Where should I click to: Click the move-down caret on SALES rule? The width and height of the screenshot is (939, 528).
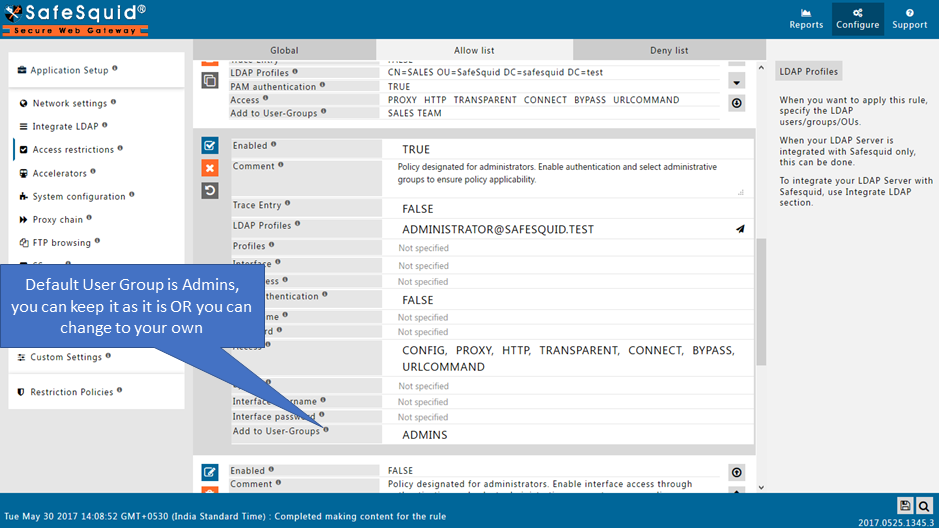pyautogui.click(x=737, y=82)
